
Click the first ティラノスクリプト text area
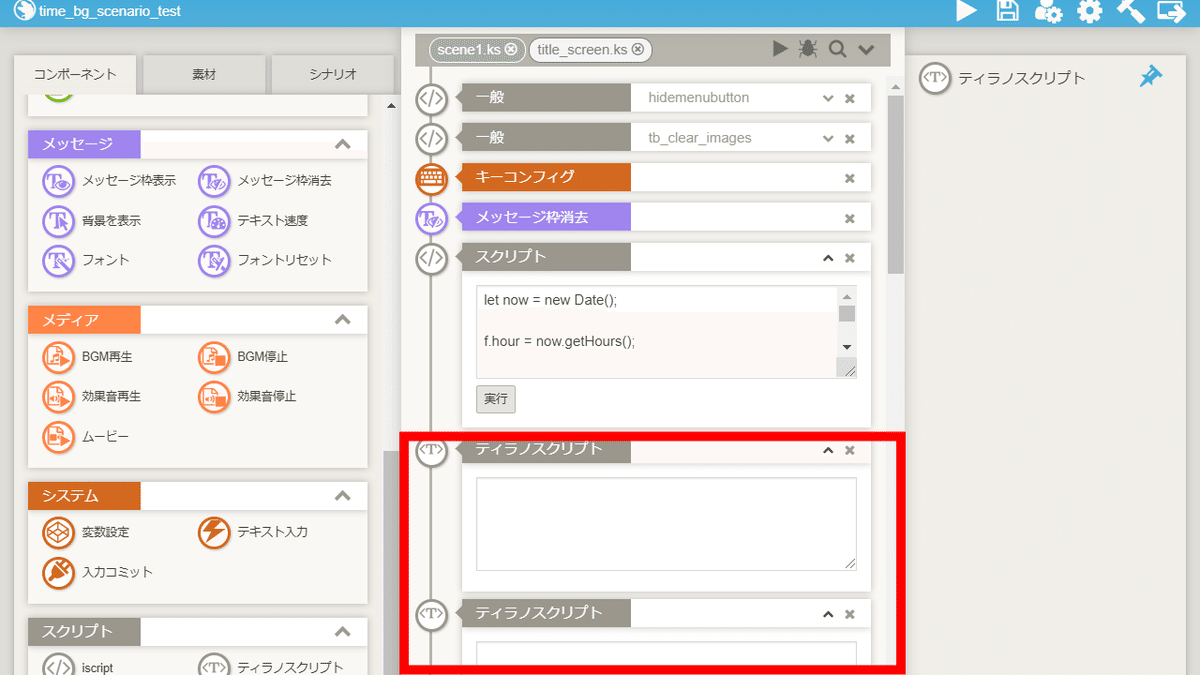[666, 524]
